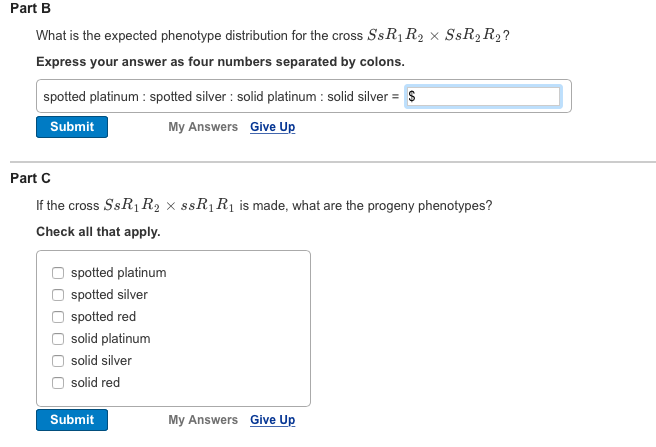Enable the solid platinum checkbox

coord(59,339)
